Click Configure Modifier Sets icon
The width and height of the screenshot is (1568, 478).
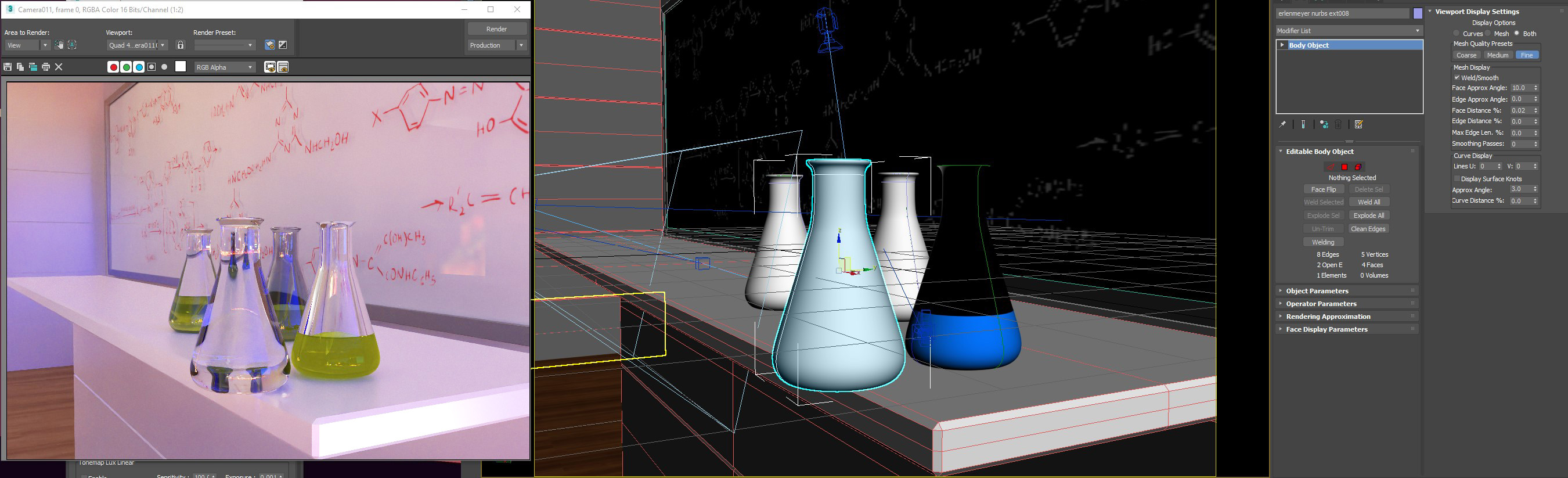click(x=1358, y=125)
